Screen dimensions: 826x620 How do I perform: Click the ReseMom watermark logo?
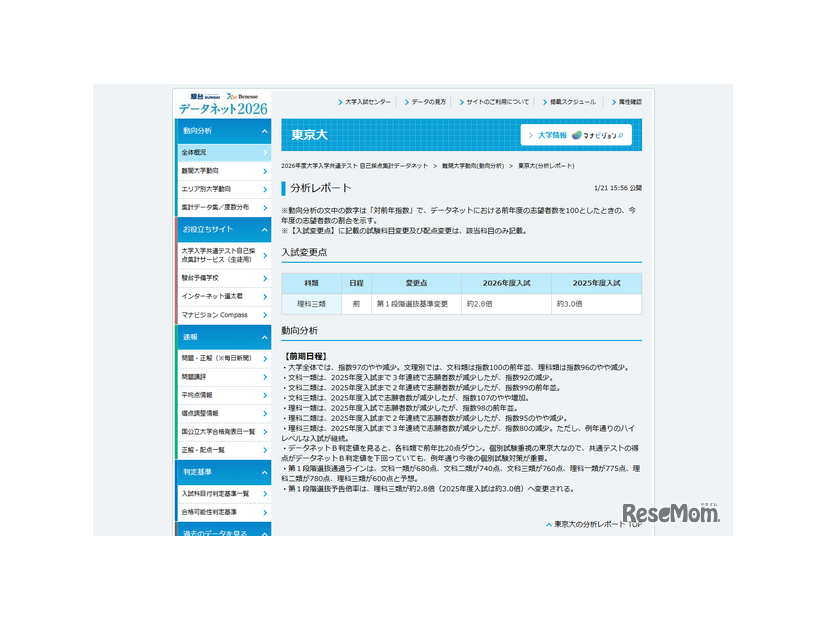(671, 514)
